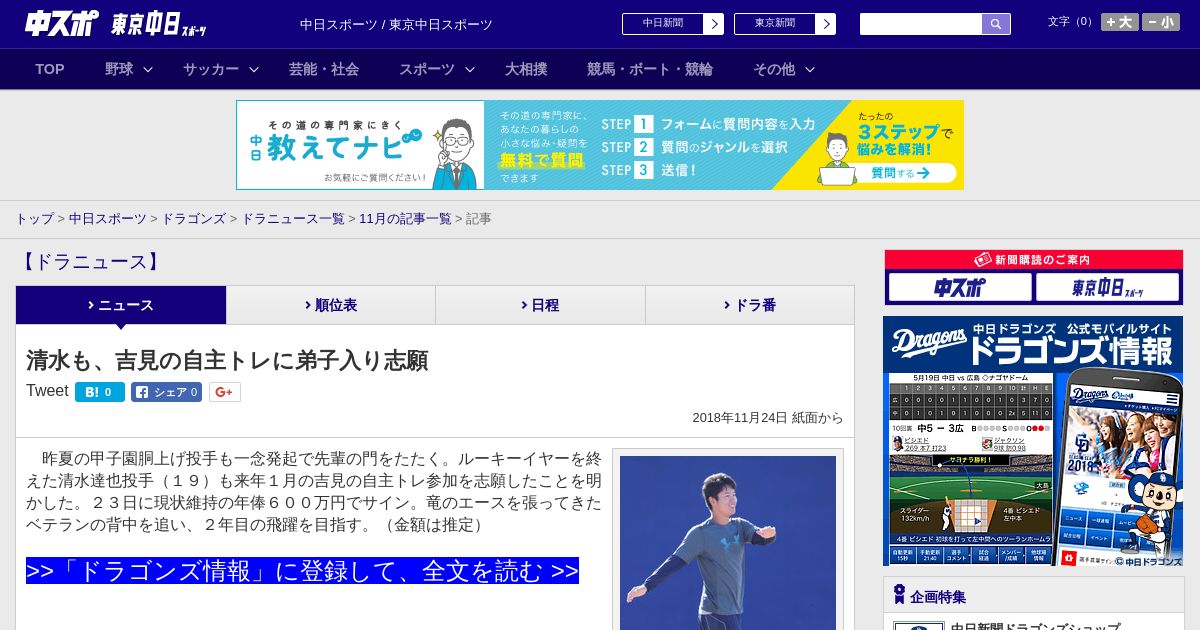
Task: Click ドラゴンズ breadcrumb link
Action: pyautogui.click(x=194, y=218)
